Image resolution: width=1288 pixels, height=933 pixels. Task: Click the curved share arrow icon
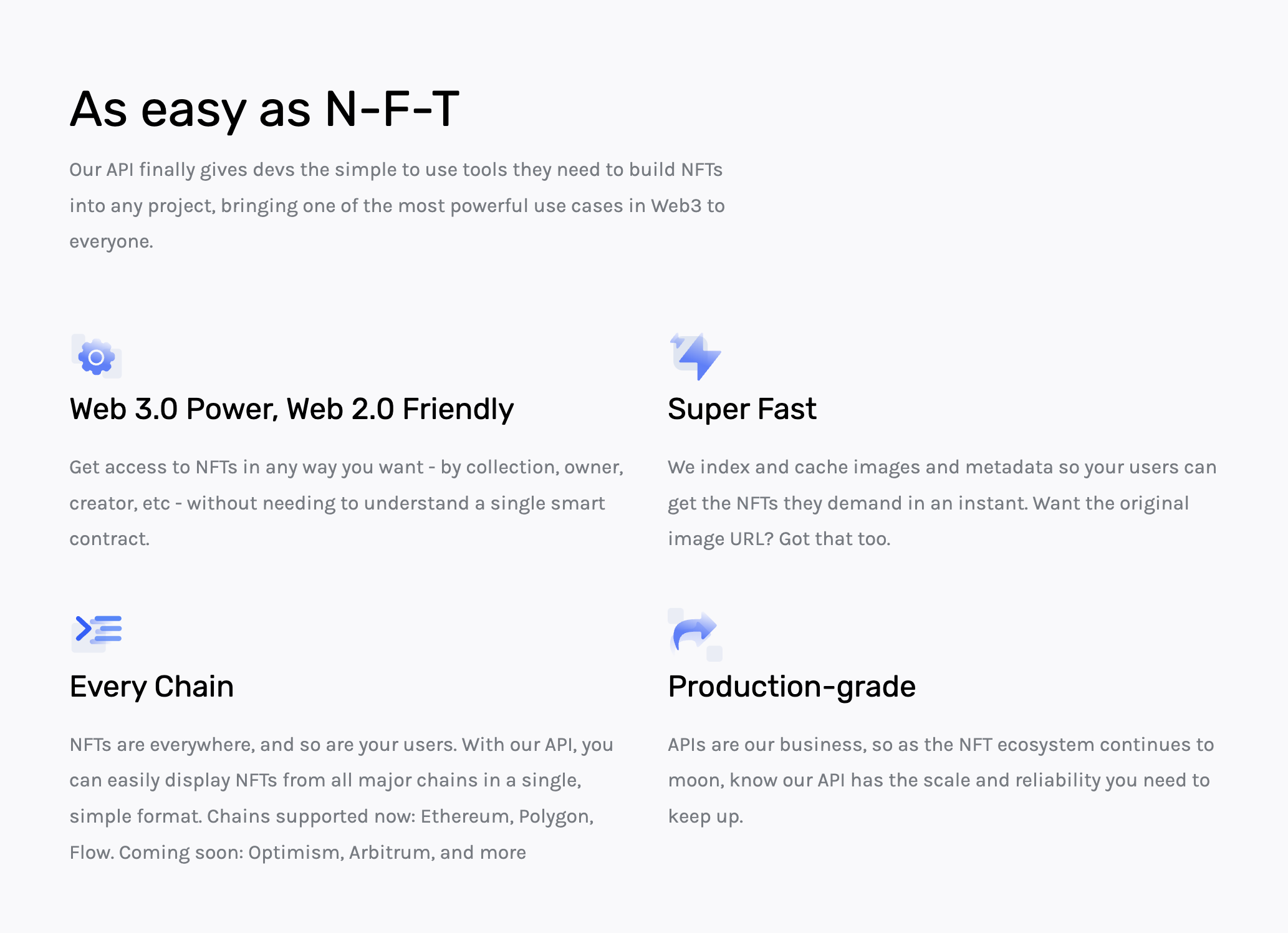click(x=695, y=634)
